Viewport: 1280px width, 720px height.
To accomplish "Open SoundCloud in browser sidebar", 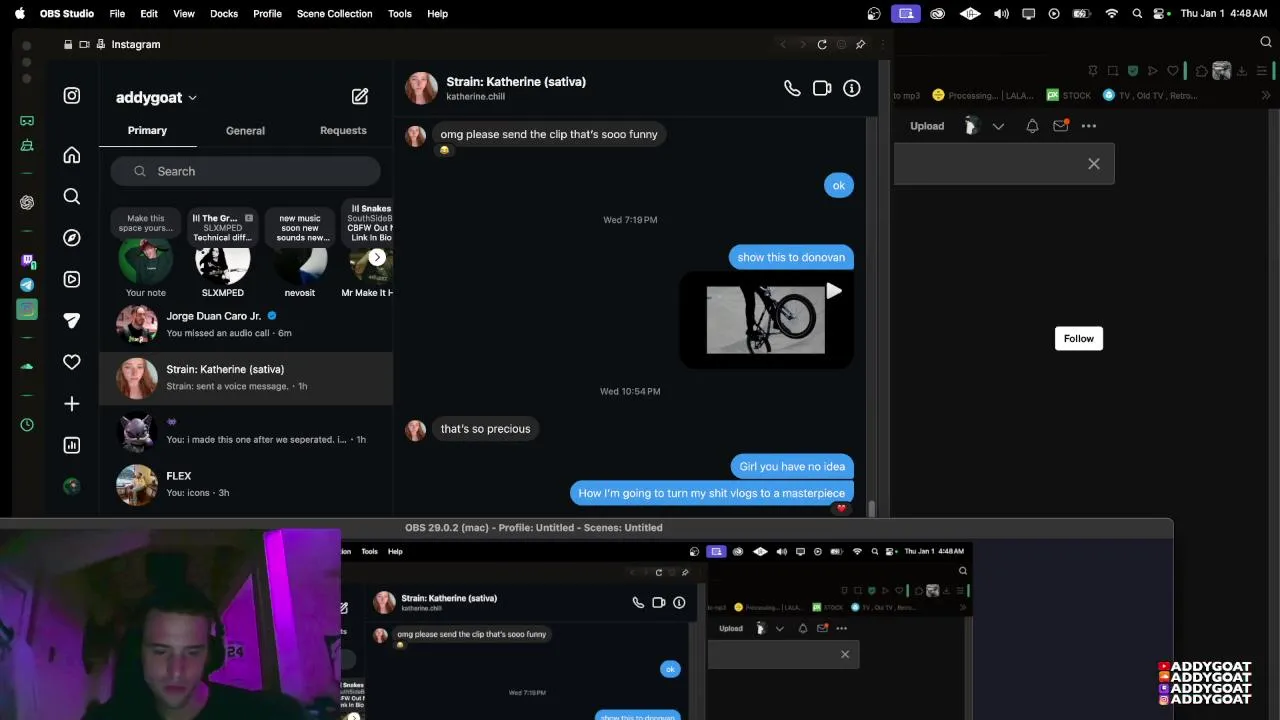I will (x=27, y=367).
